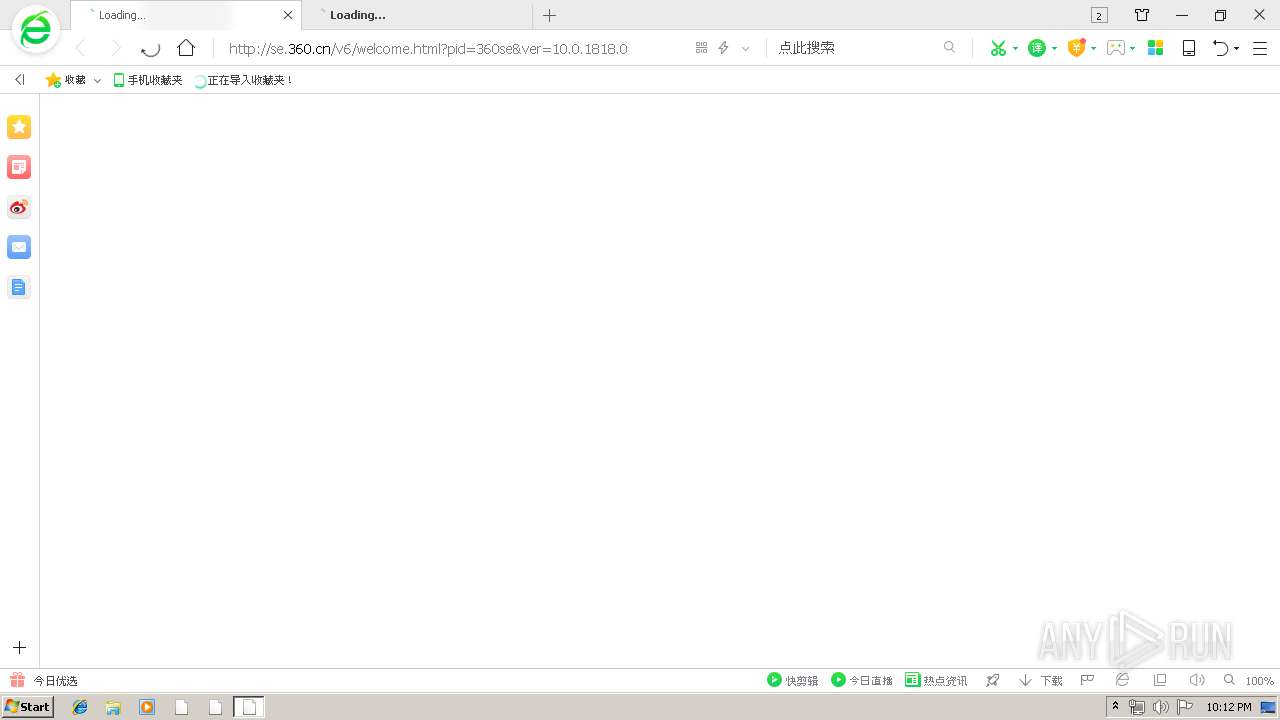Open a new tab with plus button

tap(549, 15)
